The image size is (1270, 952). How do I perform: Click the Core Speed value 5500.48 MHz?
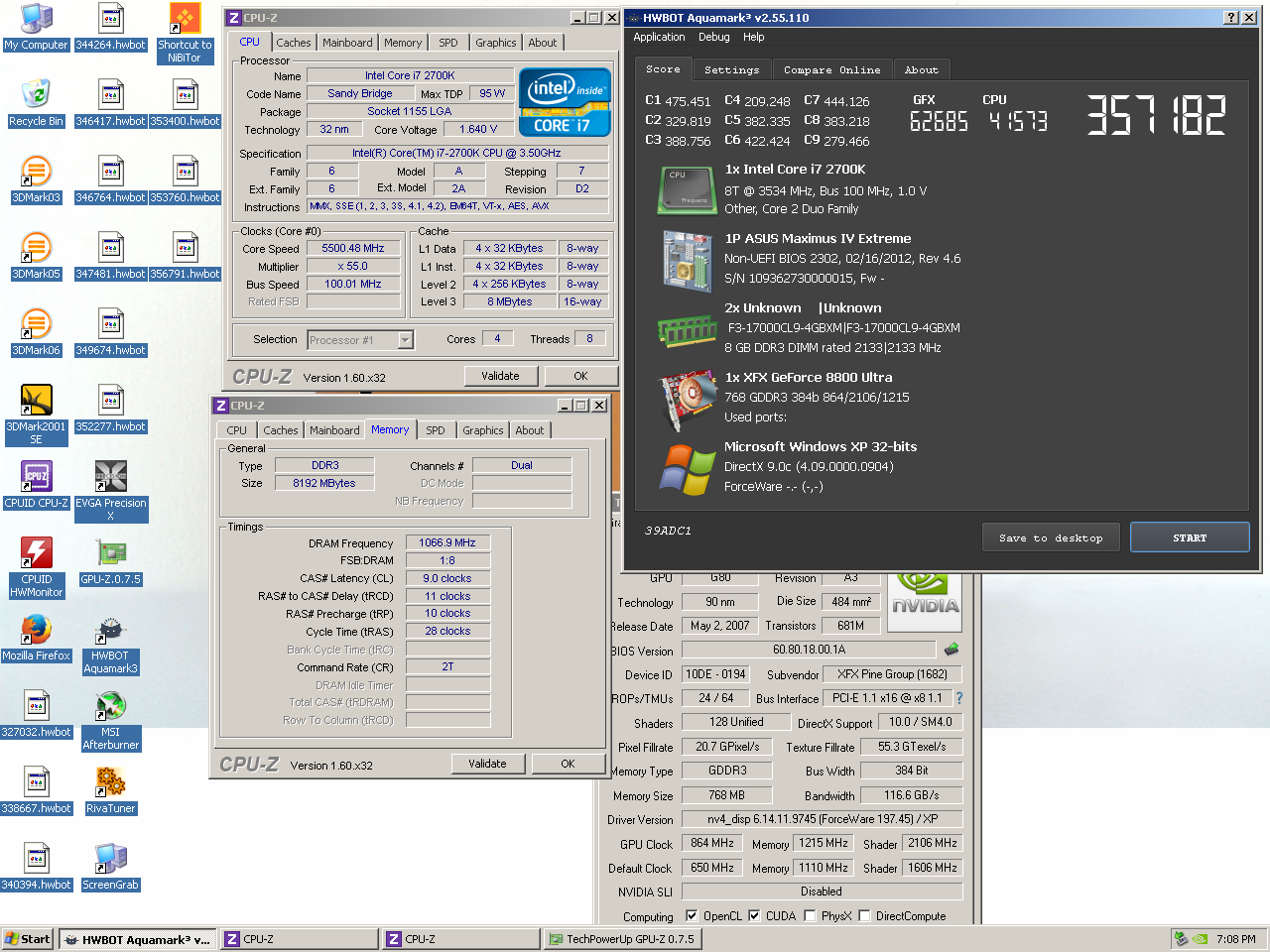click(x=353, y=248)
